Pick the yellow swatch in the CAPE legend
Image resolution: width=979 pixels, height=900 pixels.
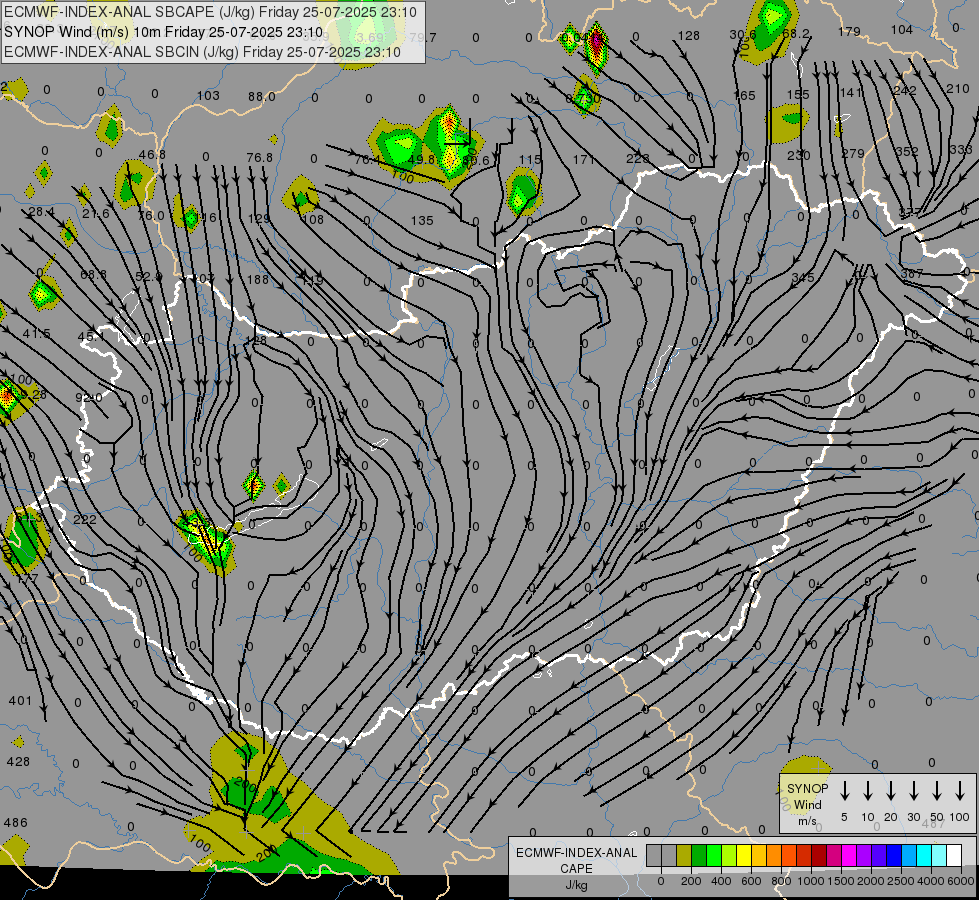[x=744, y=856]
